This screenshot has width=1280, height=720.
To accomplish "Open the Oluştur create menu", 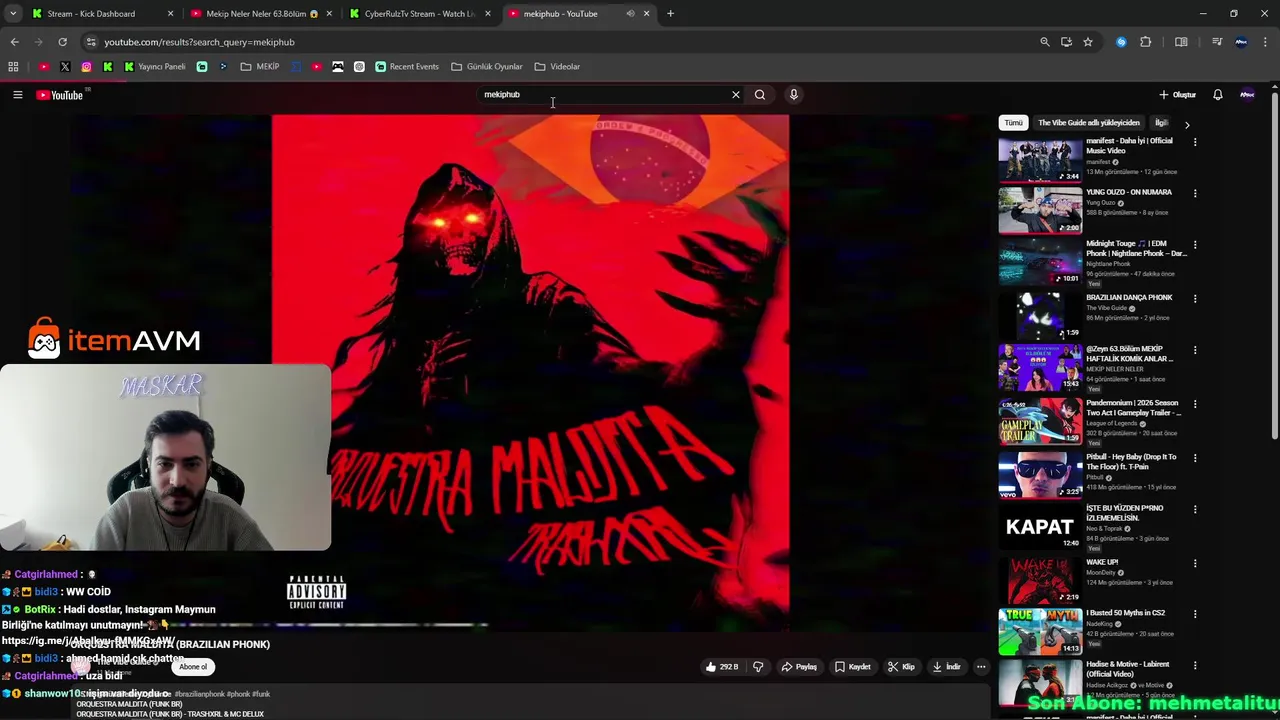I will (1178, 95).
